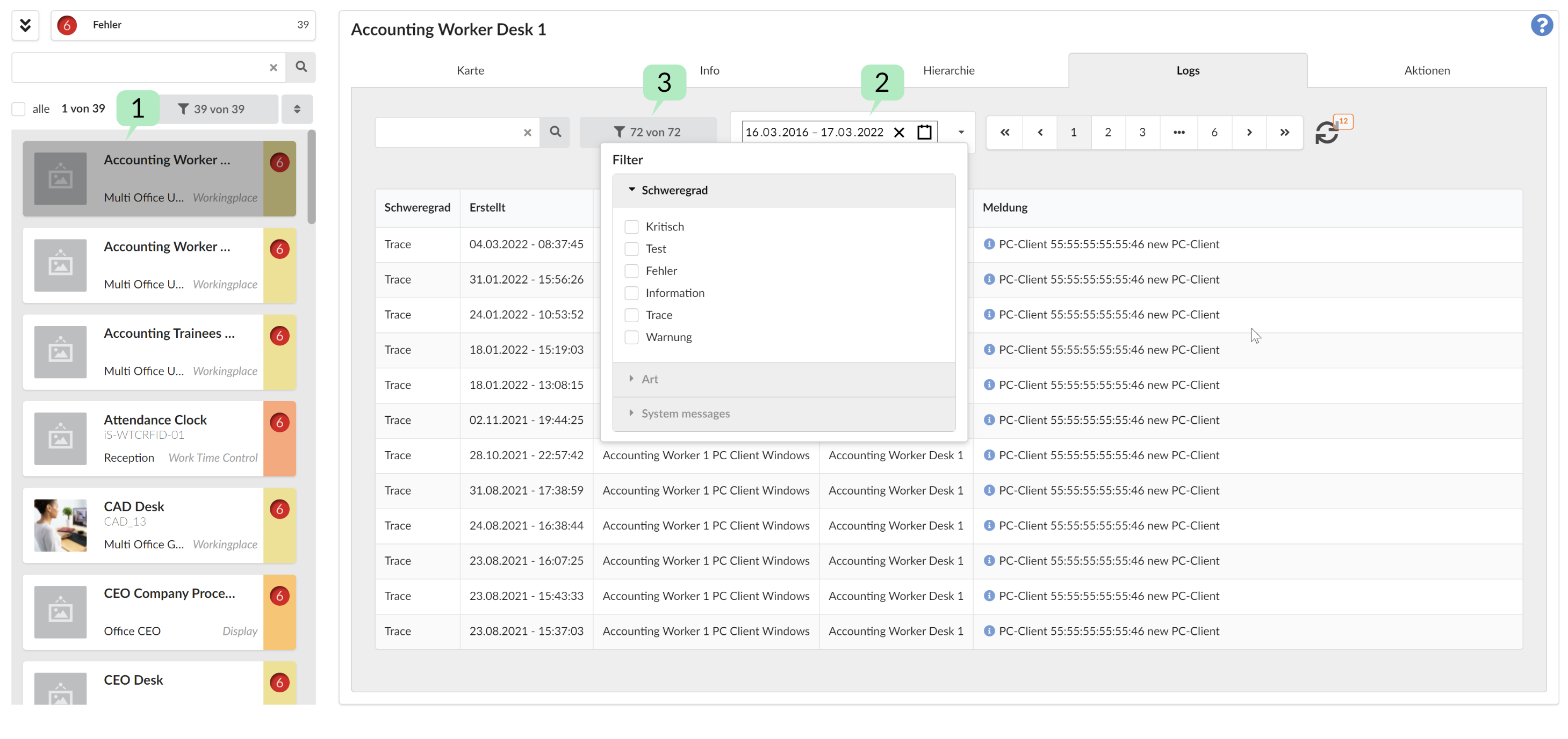Open the '72 von 72' logs filter
The width and height of the screenshot is (1568, 739).
648,132
